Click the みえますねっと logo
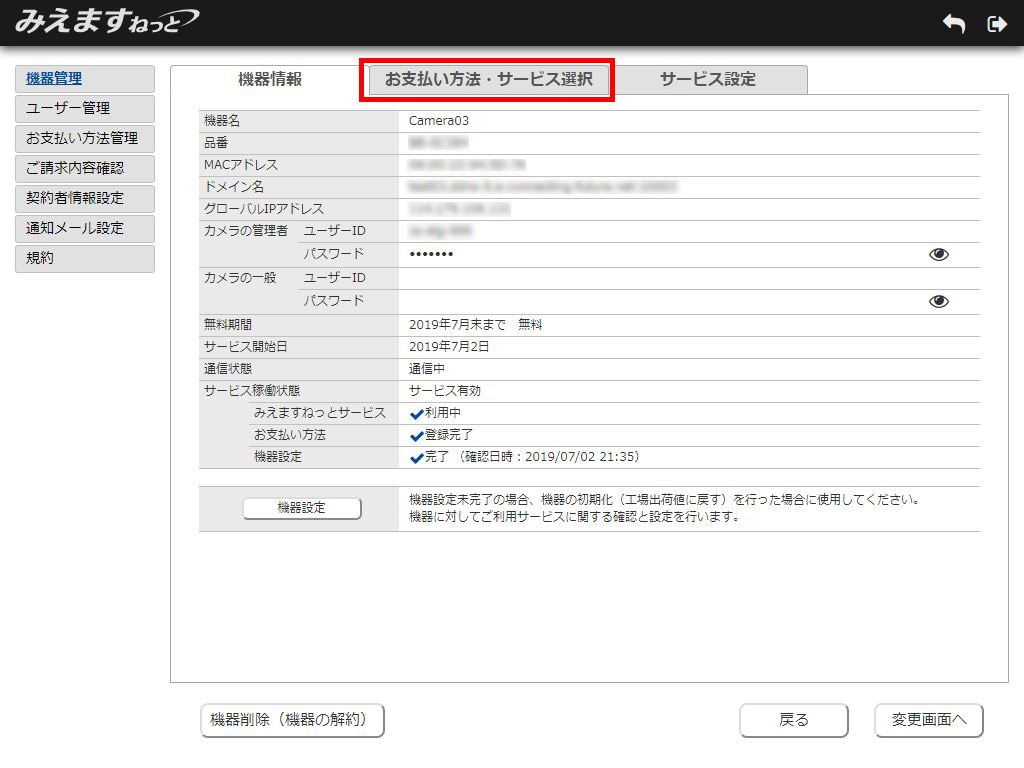Viewport: 1024px width, 768px height. coord(107,21)
